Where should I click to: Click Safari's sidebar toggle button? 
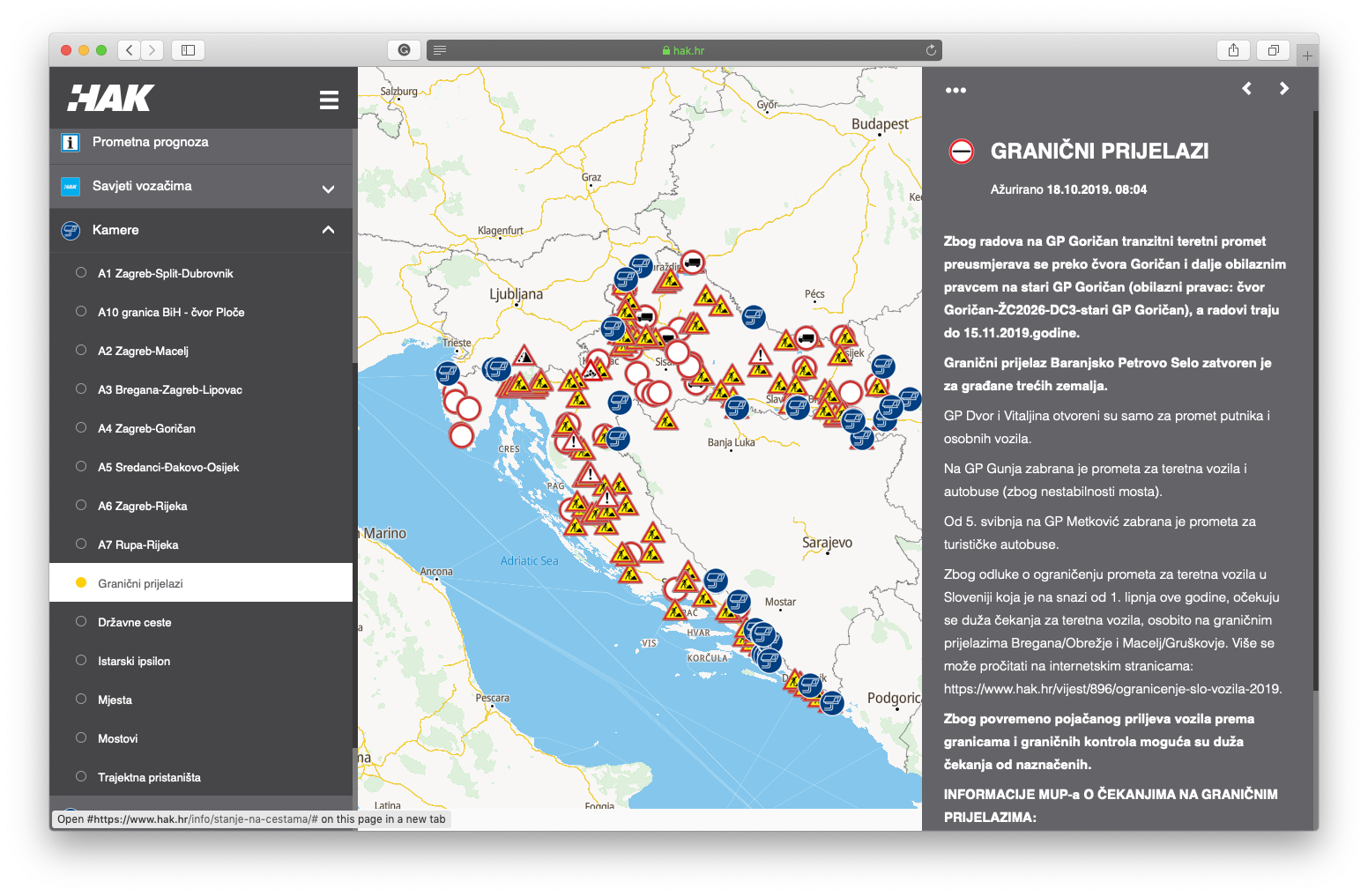(x=188, y=50)
